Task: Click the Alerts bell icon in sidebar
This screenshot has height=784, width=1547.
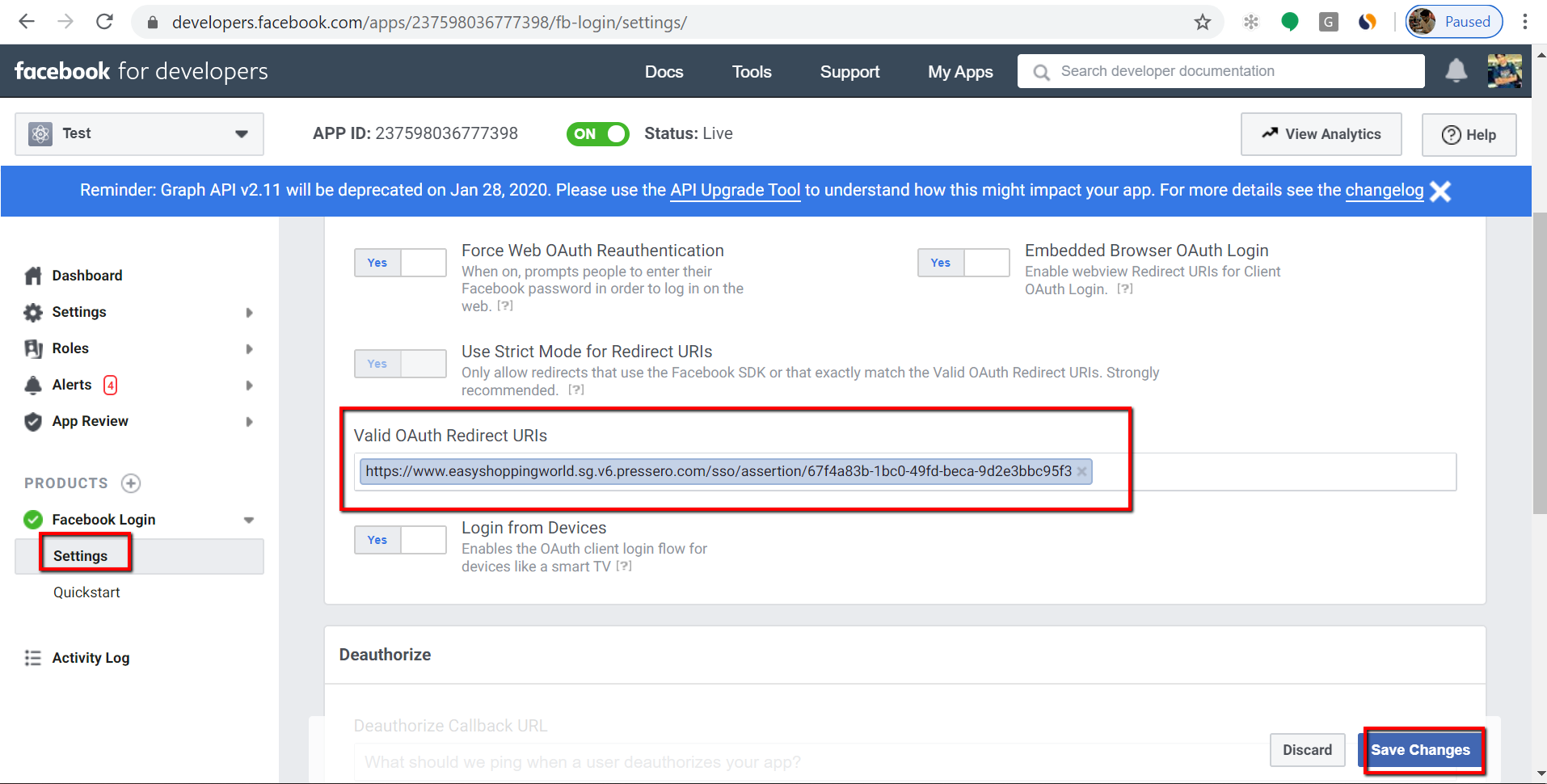Action: coord(33,385)
